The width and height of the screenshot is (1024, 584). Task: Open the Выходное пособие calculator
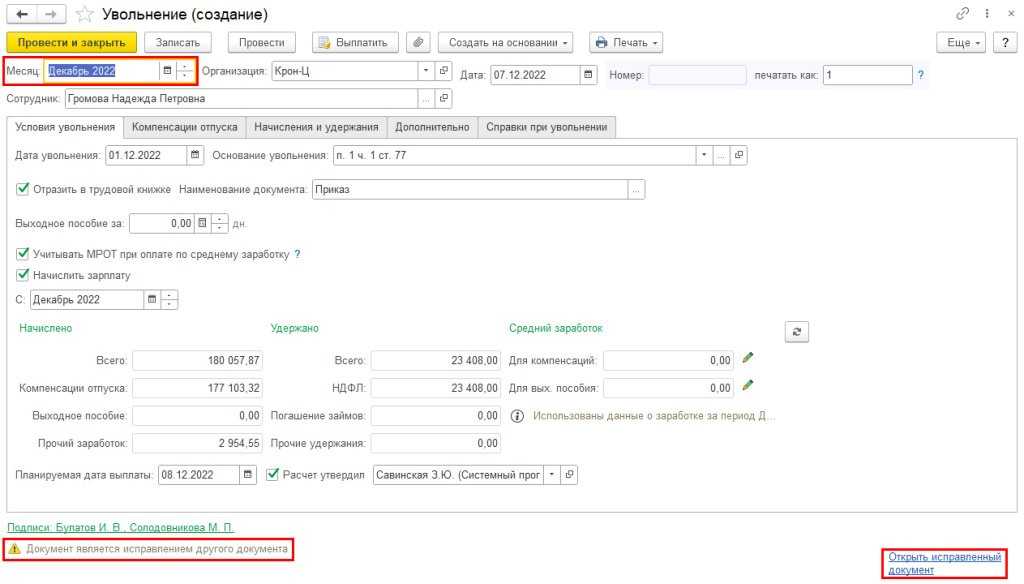point(202,223)
